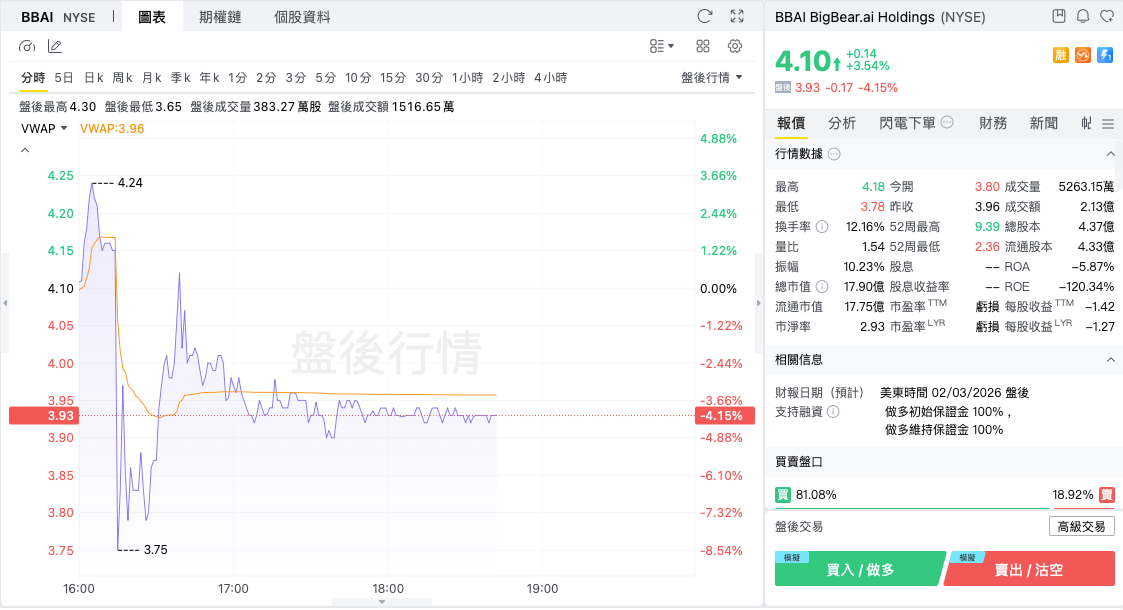
Task: Add BBAI to watchlist with heart icon
Action: [1107, 16]
